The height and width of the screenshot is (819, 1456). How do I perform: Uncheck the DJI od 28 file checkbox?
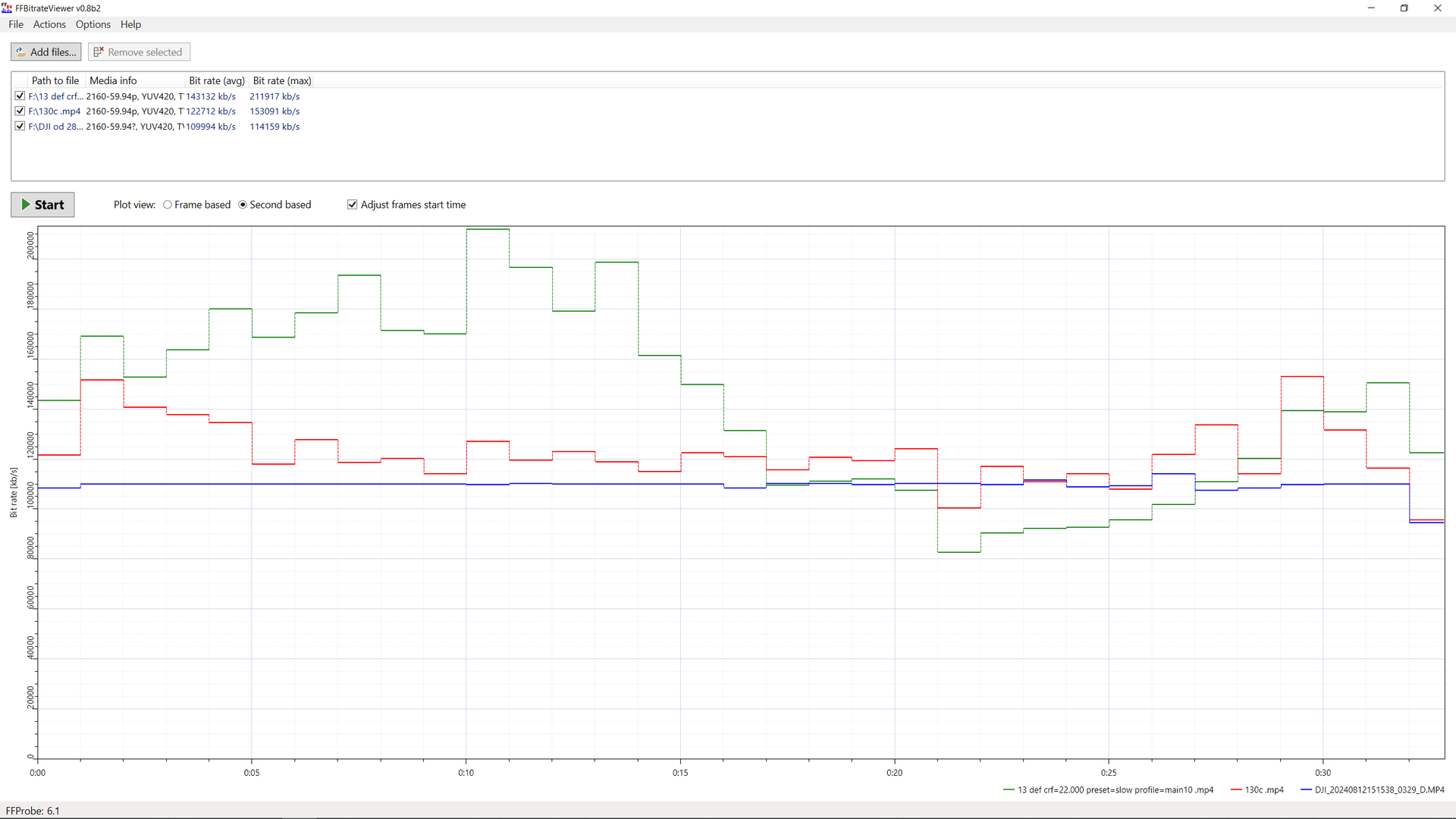point(20,127)
